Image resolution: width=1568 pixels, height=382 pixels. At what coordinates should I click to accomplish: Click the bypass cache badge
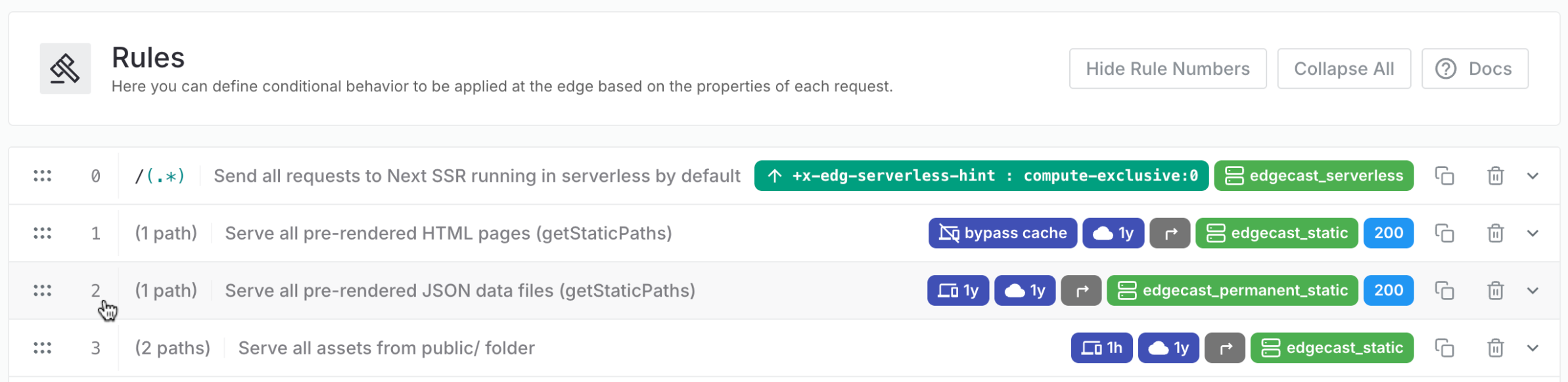(1002, 233)
